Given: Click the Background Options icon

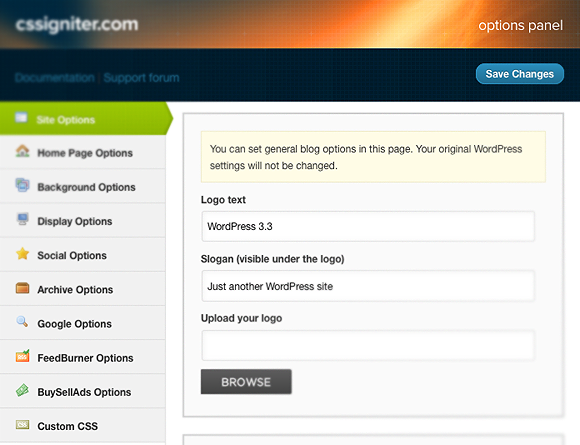Looking at the screenshot, I should (22, 185).
